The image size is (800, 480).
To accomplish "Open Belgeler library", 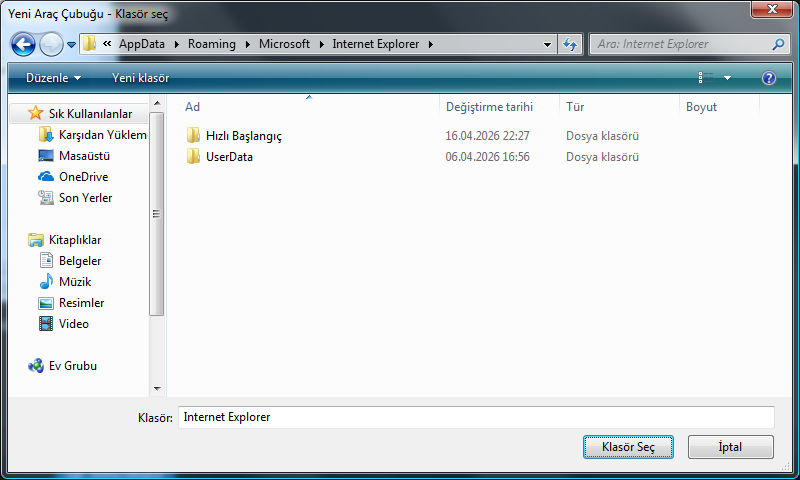I will [80, 261].
